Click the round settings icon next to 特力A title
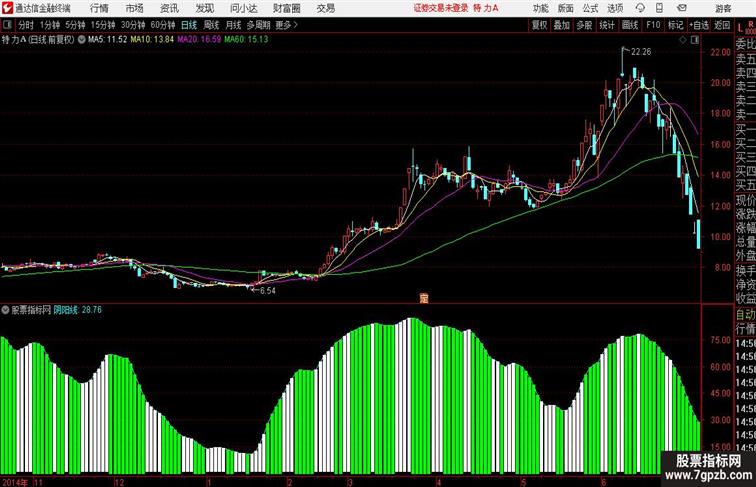The height and width of the screenshot is (487, 756). tap(81, 40)
